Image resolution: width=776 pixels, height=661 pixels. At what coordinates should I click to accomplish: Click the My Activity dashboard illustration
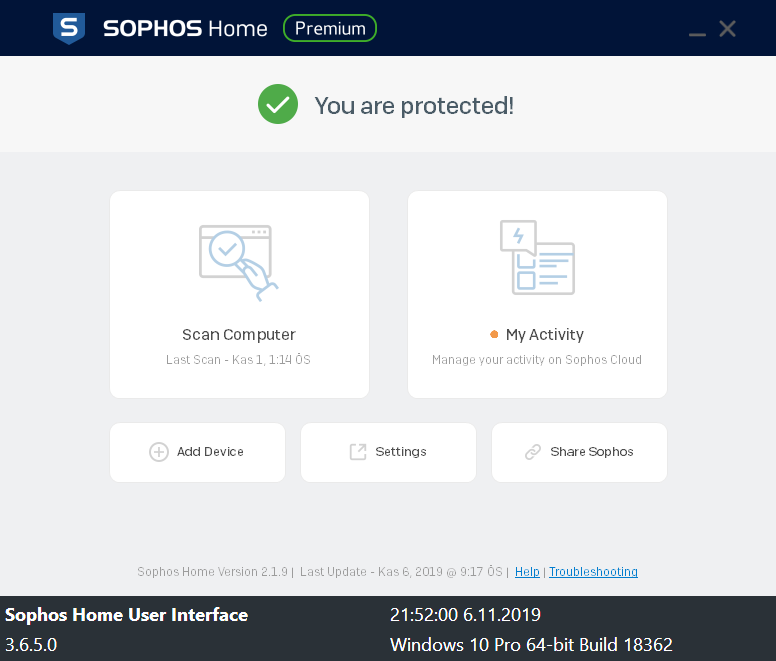pos(537,257)
